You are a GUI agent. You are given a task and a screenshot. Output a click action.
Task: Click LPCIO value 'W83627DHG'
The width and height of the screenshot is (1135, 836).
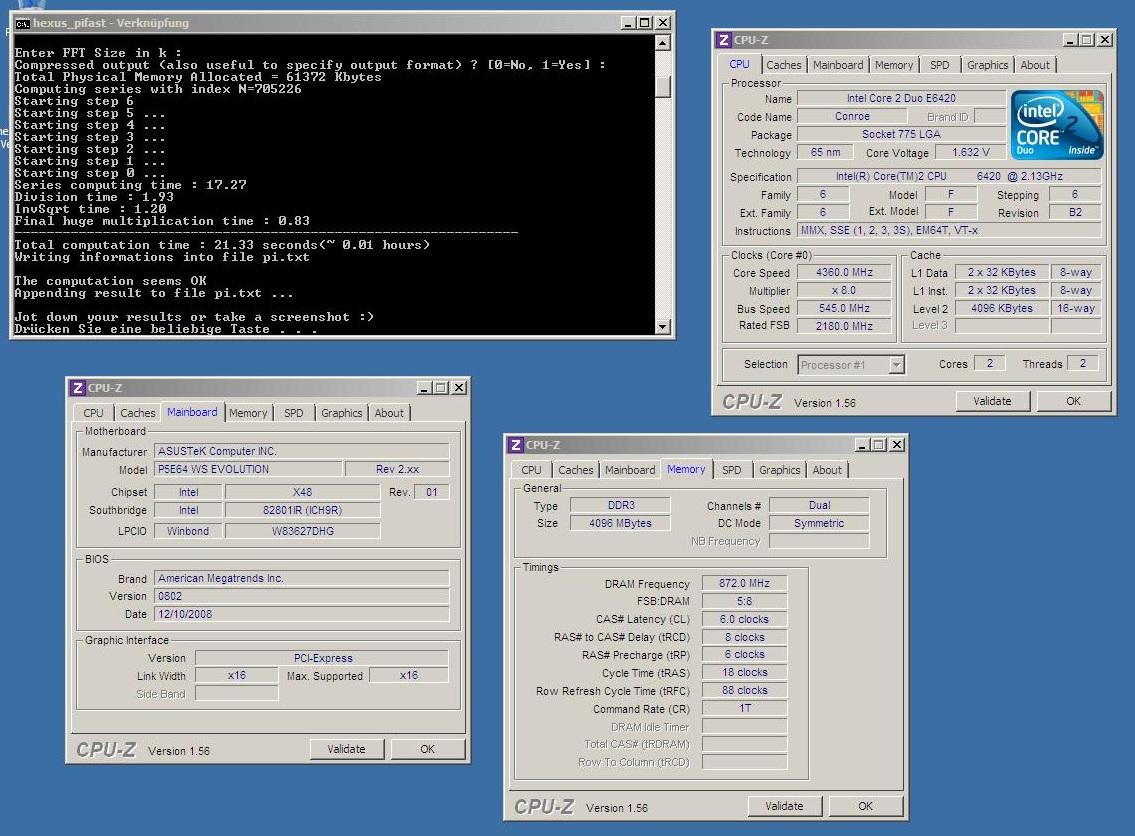(302, 531)
